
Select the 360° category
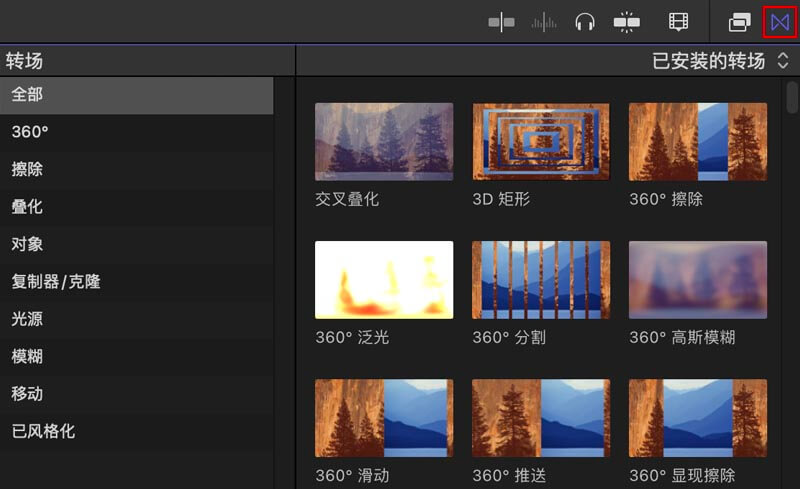137,132
